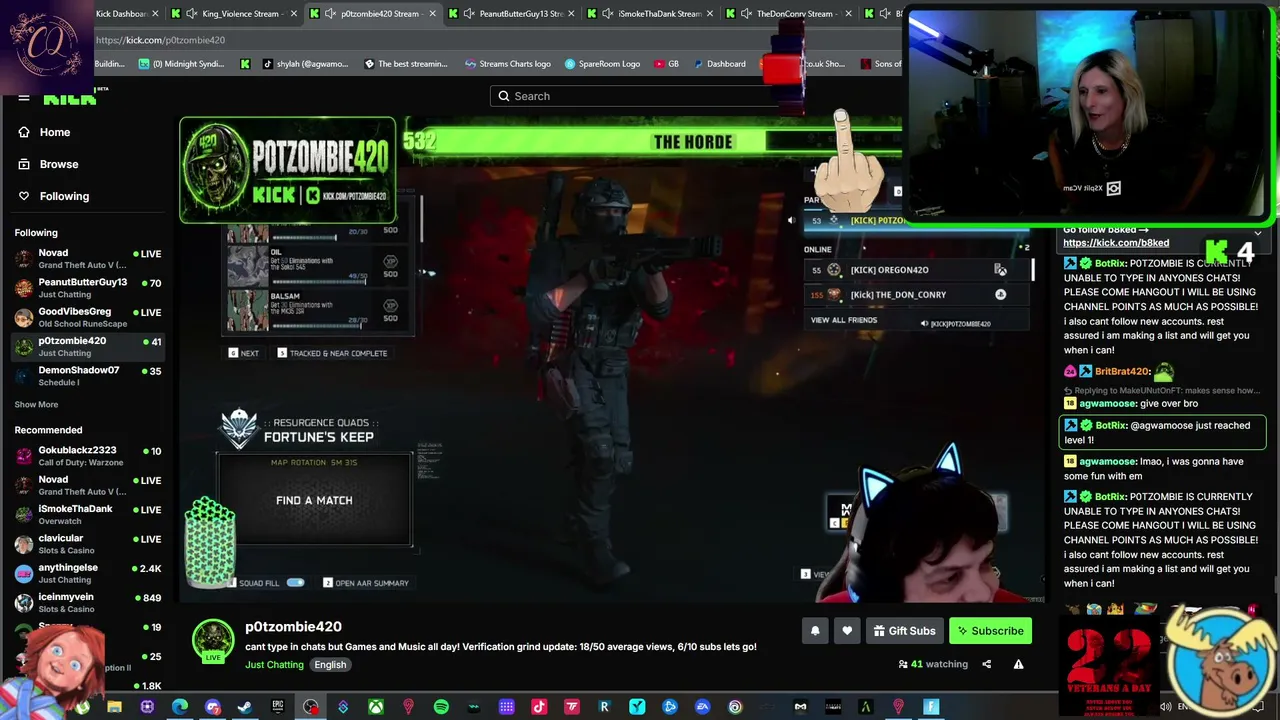Close the p0tzombie420 Stream tab
Viewport: 1280px width, 720px height.
coord(433,14)
